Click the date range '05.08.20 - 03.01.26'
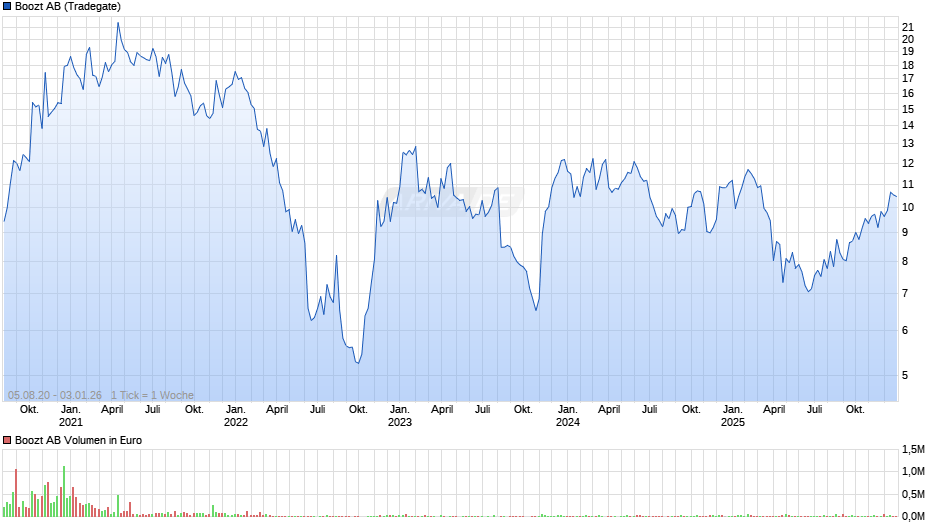 (x=55, y=395)
